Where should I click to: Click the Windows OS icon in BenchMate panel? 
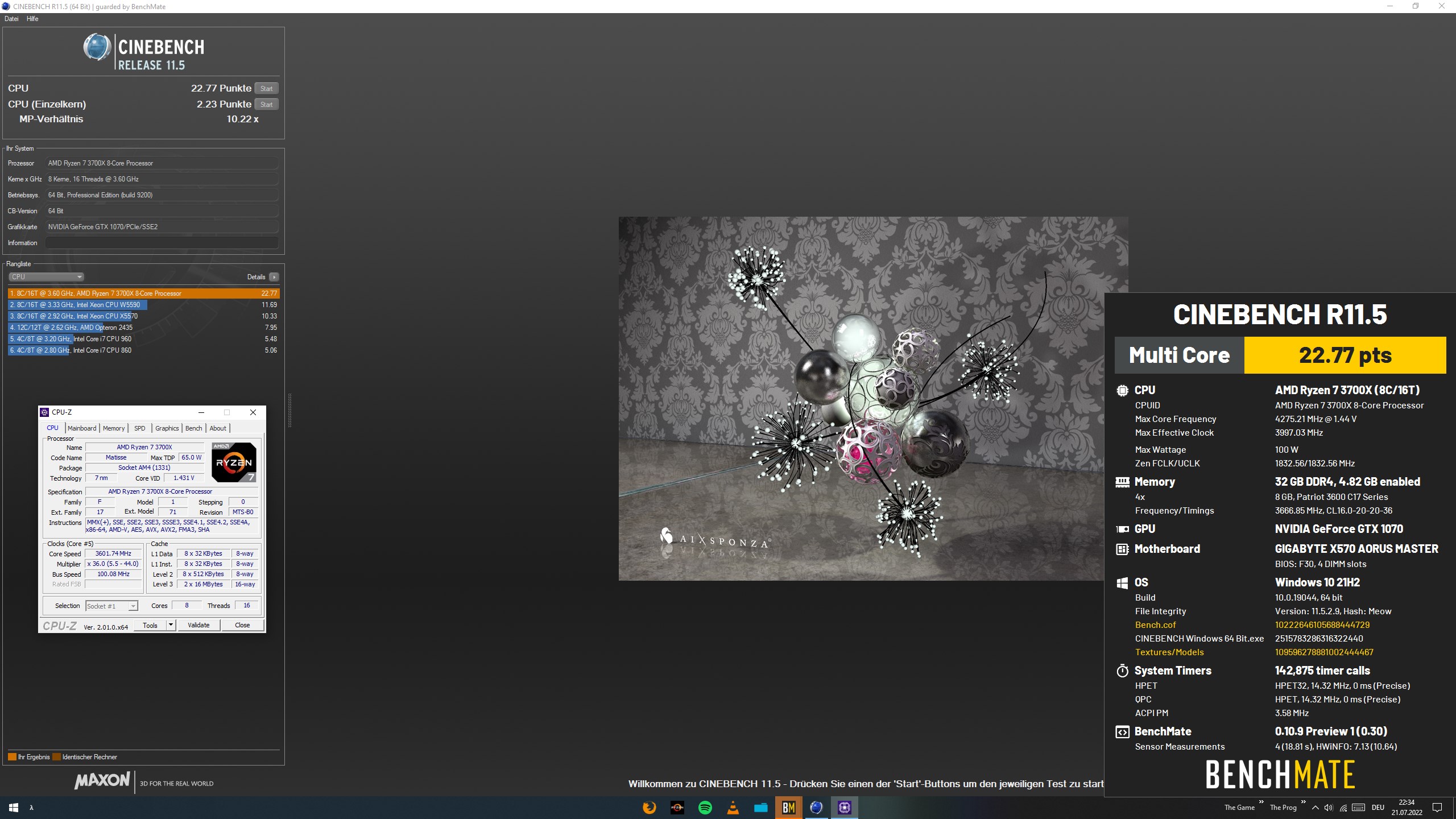coord(1122,583)
